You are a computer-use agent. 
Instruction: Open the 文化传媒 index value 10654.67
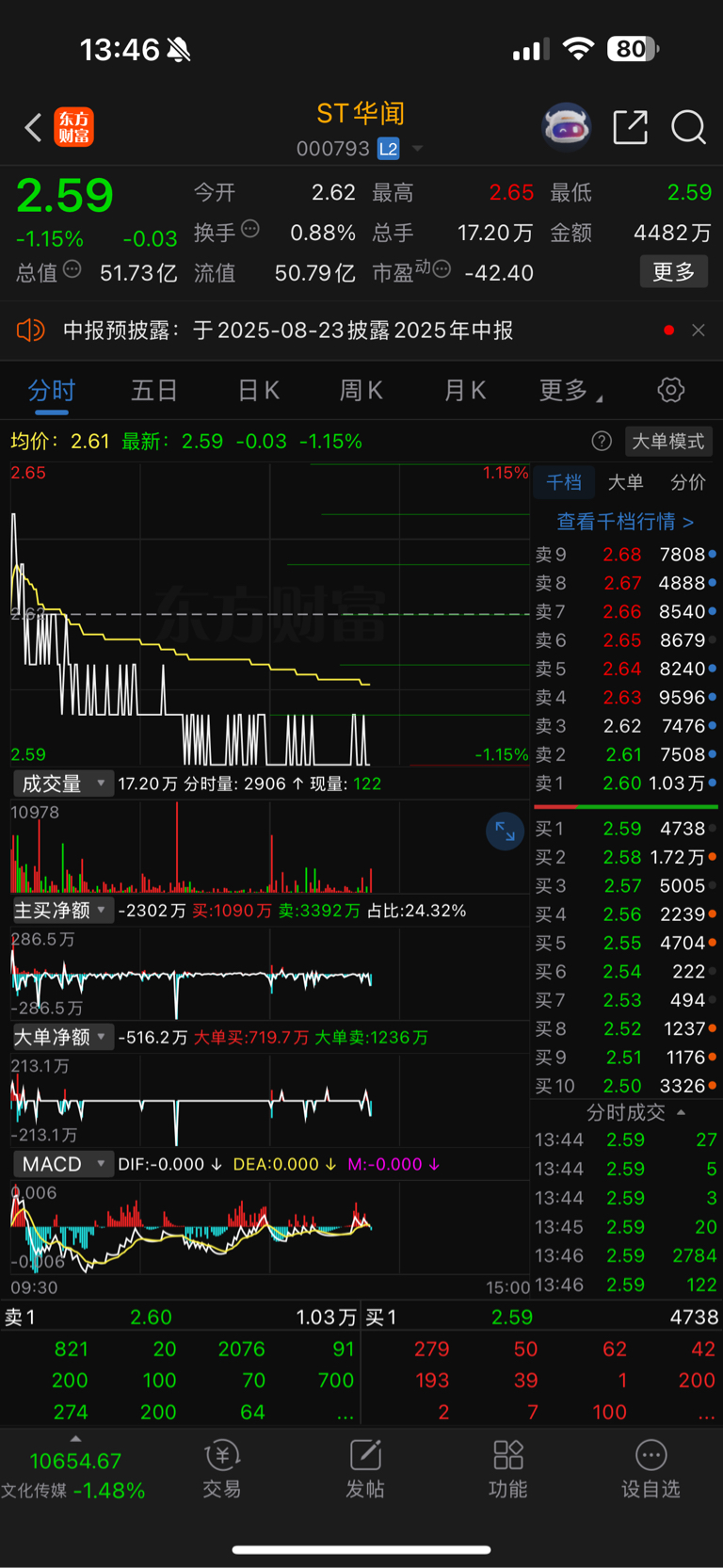75,1462
